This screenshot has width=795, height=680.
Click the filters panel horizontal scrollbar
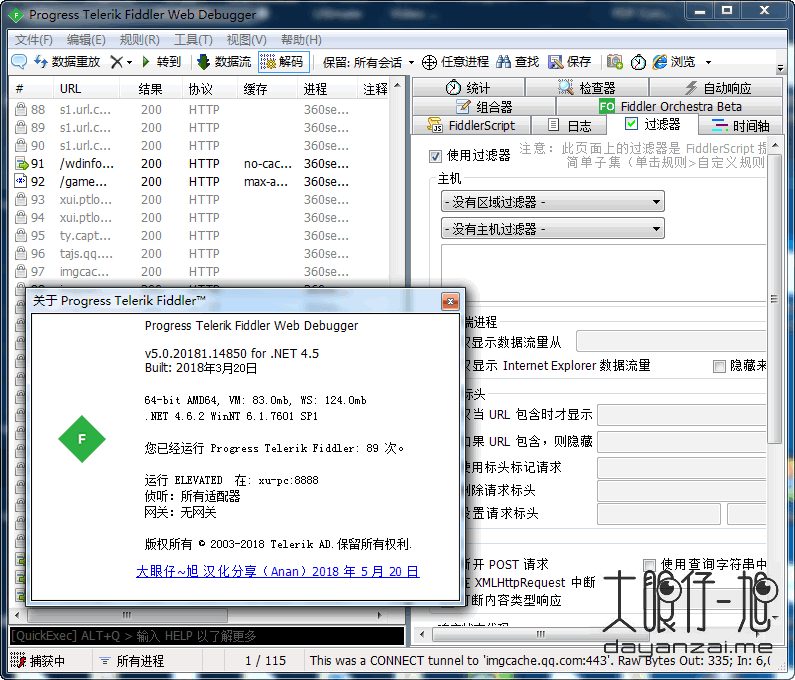(540, 634)
